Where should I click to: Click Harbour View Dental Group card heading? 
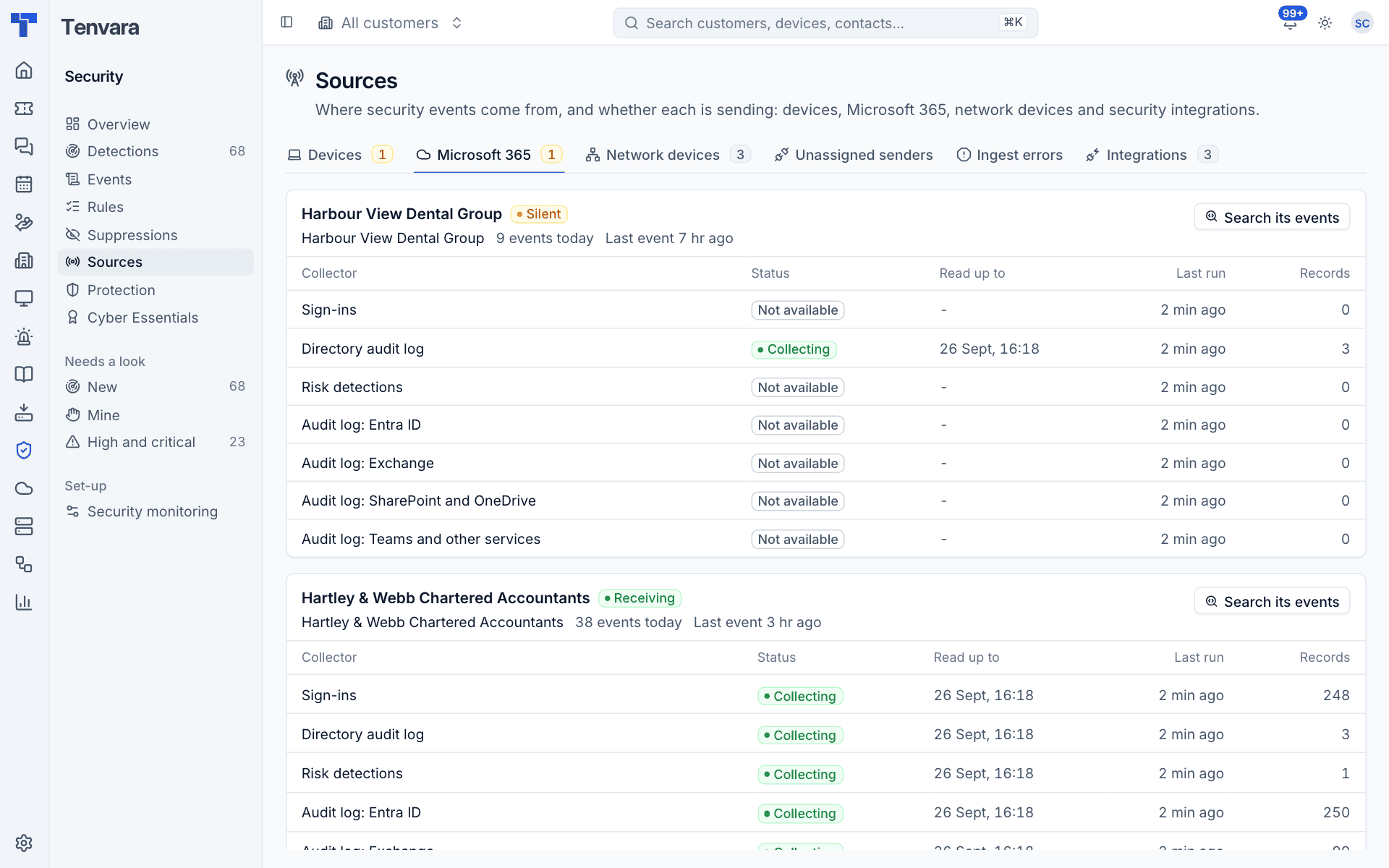pyautogui.click(x=402, y=214)
